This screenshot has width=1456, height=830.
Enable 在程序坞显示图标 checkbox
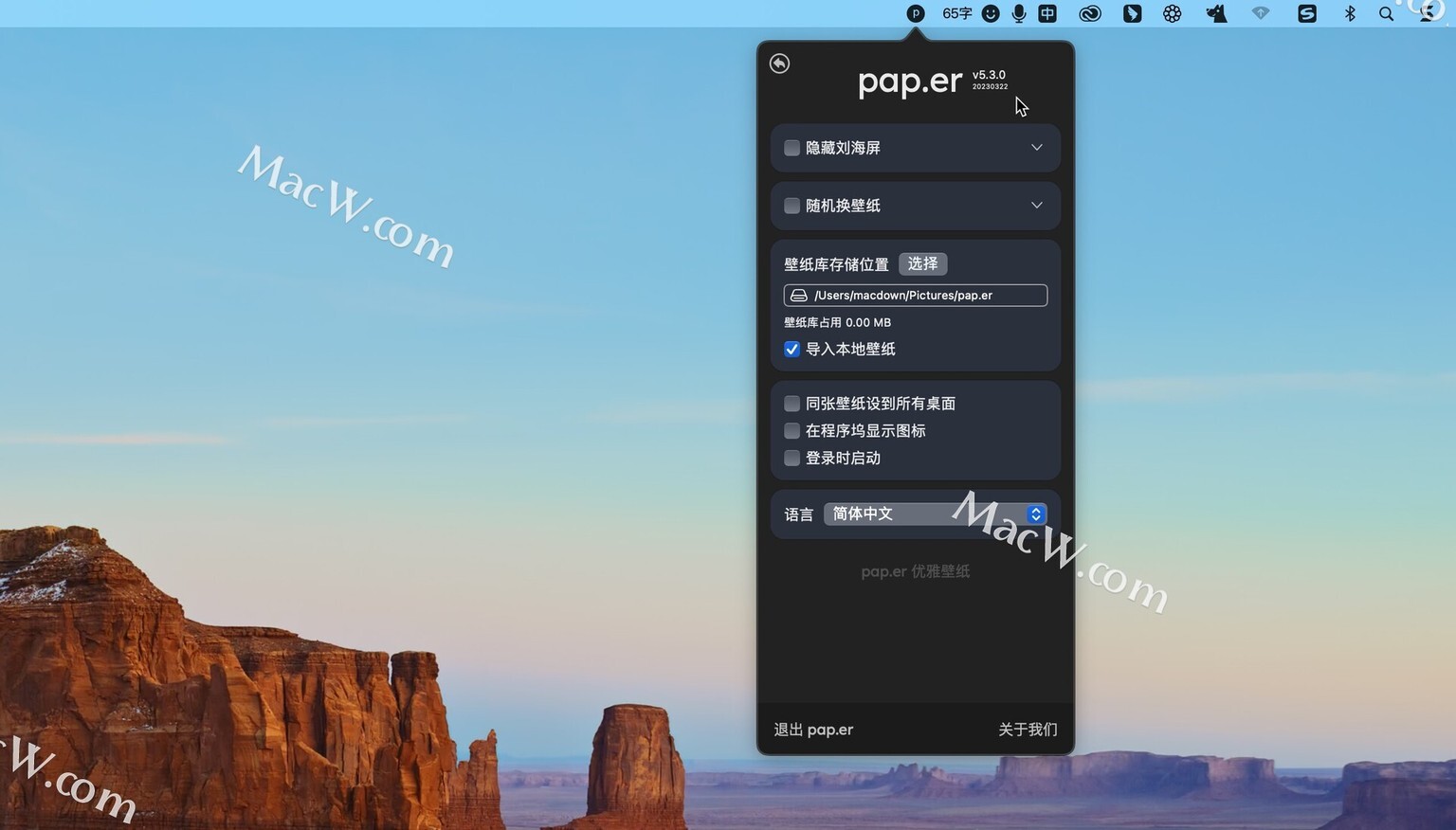tap(792, 431)
